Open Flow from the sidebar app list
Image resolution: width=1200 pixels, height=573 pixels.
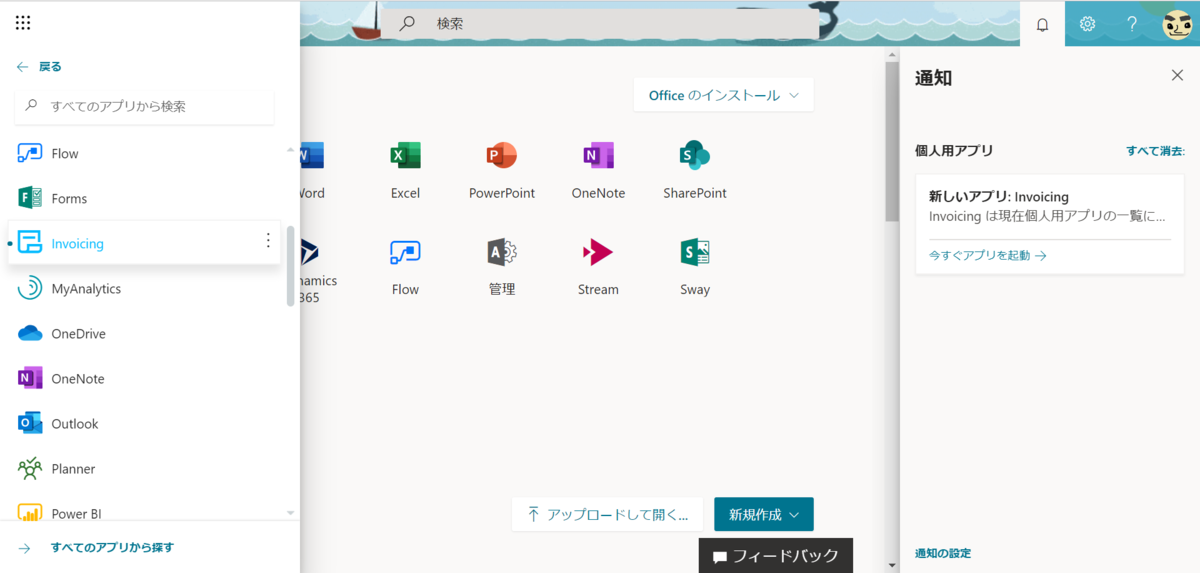[x=144, y=153]
